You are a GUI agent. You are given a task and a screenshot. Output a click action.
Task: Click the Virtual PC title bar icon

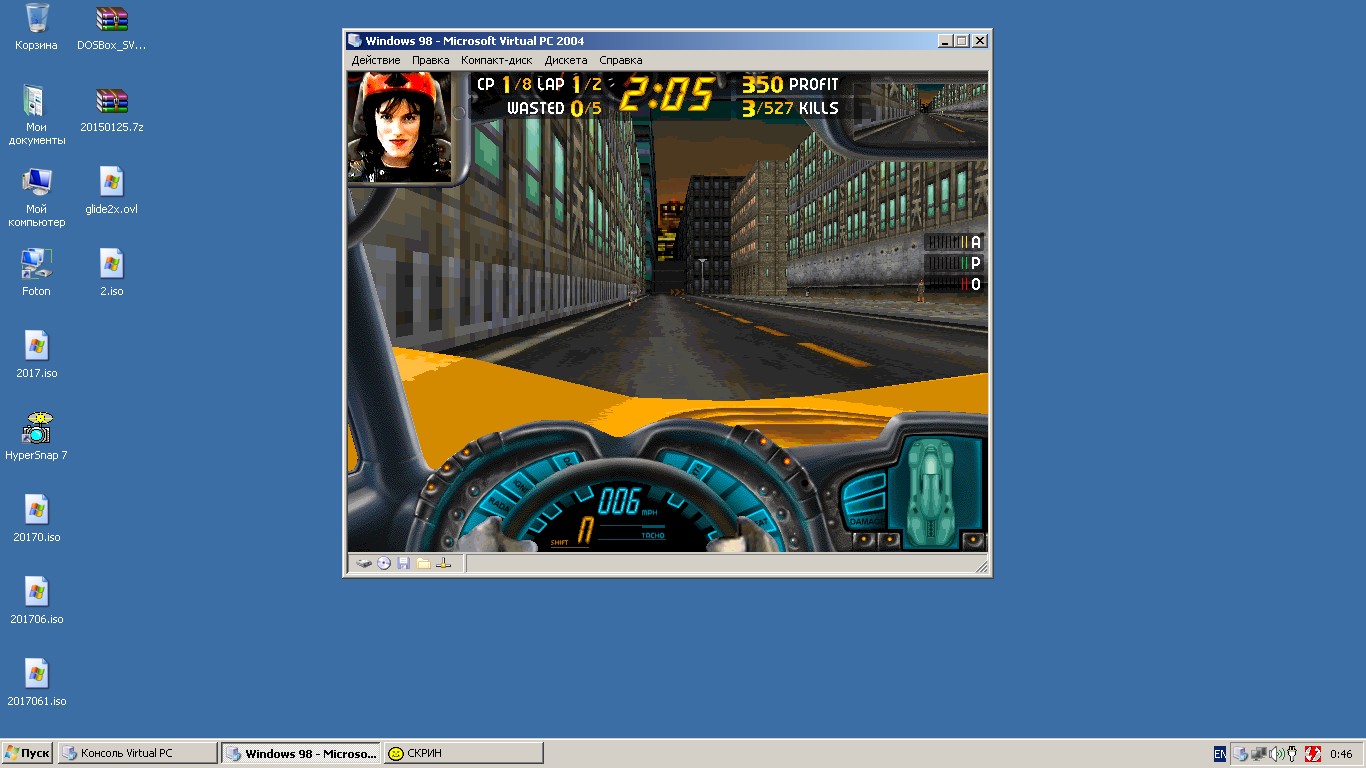point(355,41)
